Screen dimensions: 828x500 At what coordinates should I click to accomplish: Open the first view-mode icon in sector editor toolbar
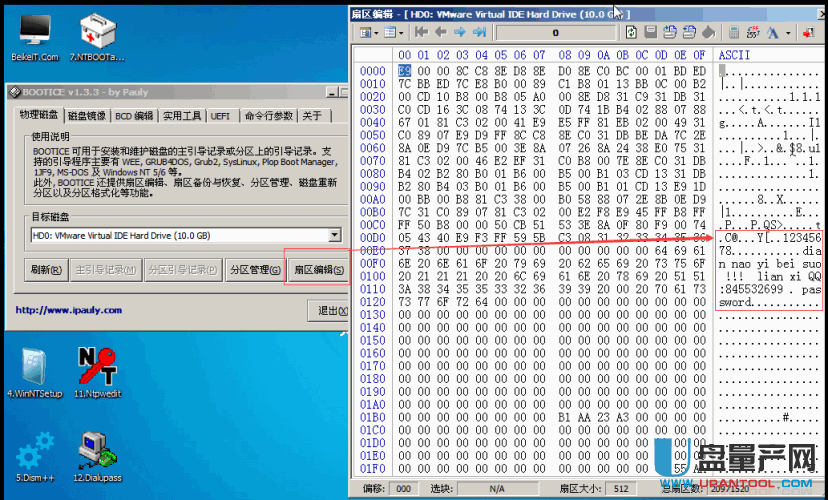pos(365,33)
